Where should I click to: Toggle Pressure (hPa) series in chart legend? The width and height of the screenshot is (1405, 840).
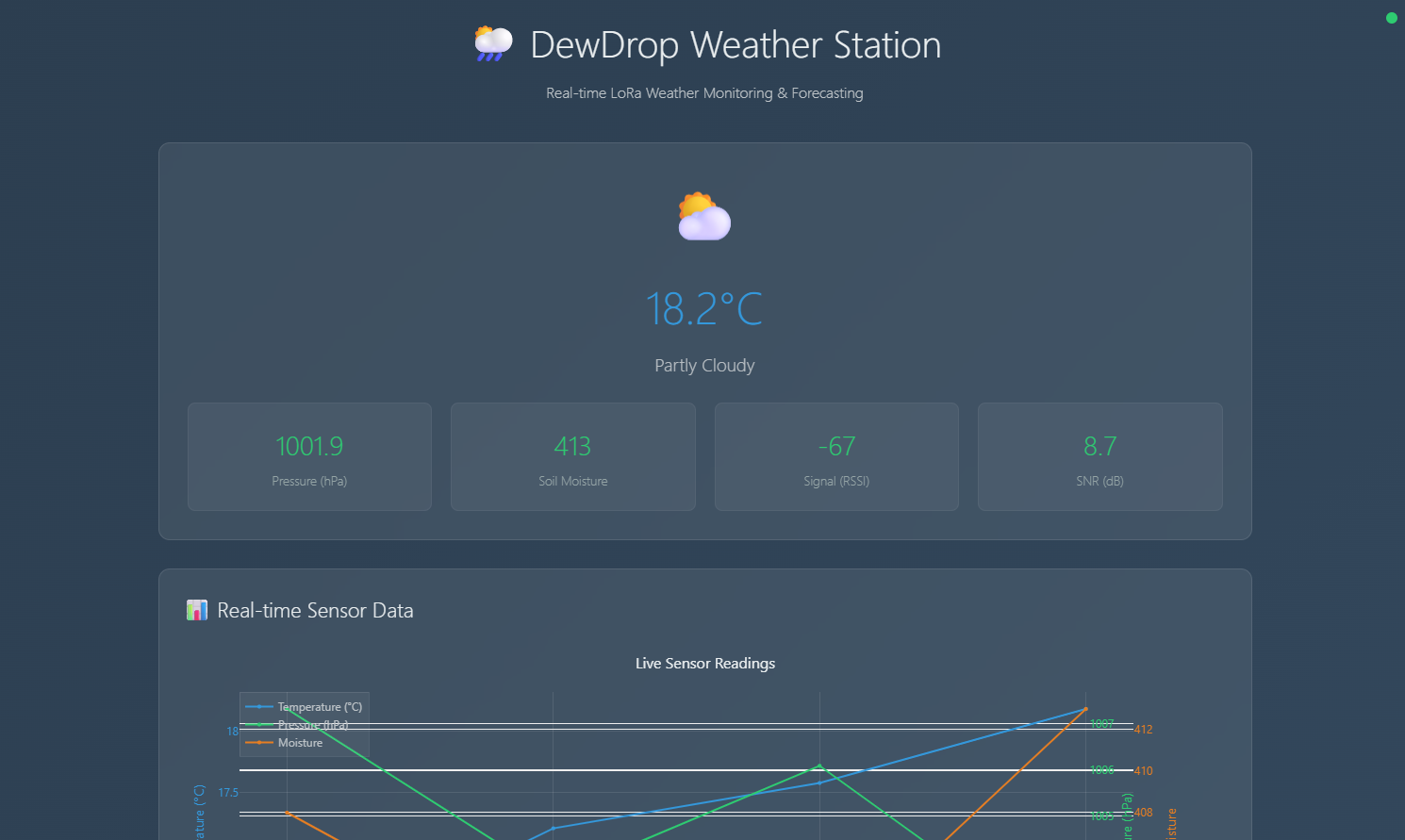tap(297, 725)
